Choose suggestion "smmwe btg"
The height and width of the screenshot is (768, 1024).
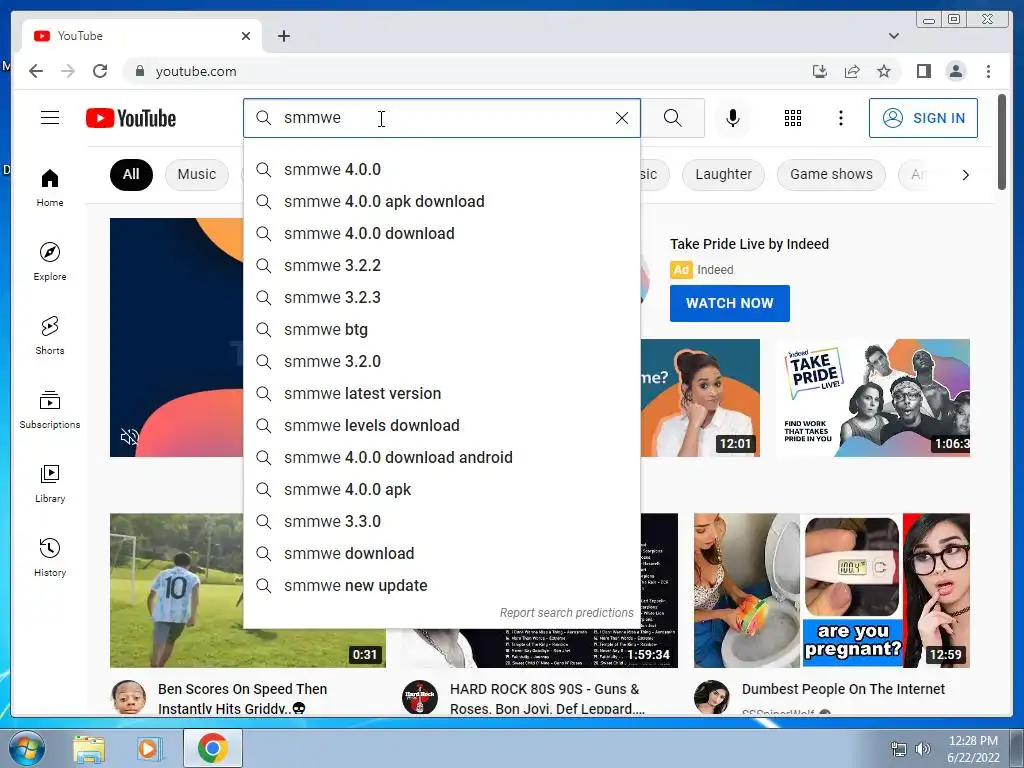tap(441, 329)
